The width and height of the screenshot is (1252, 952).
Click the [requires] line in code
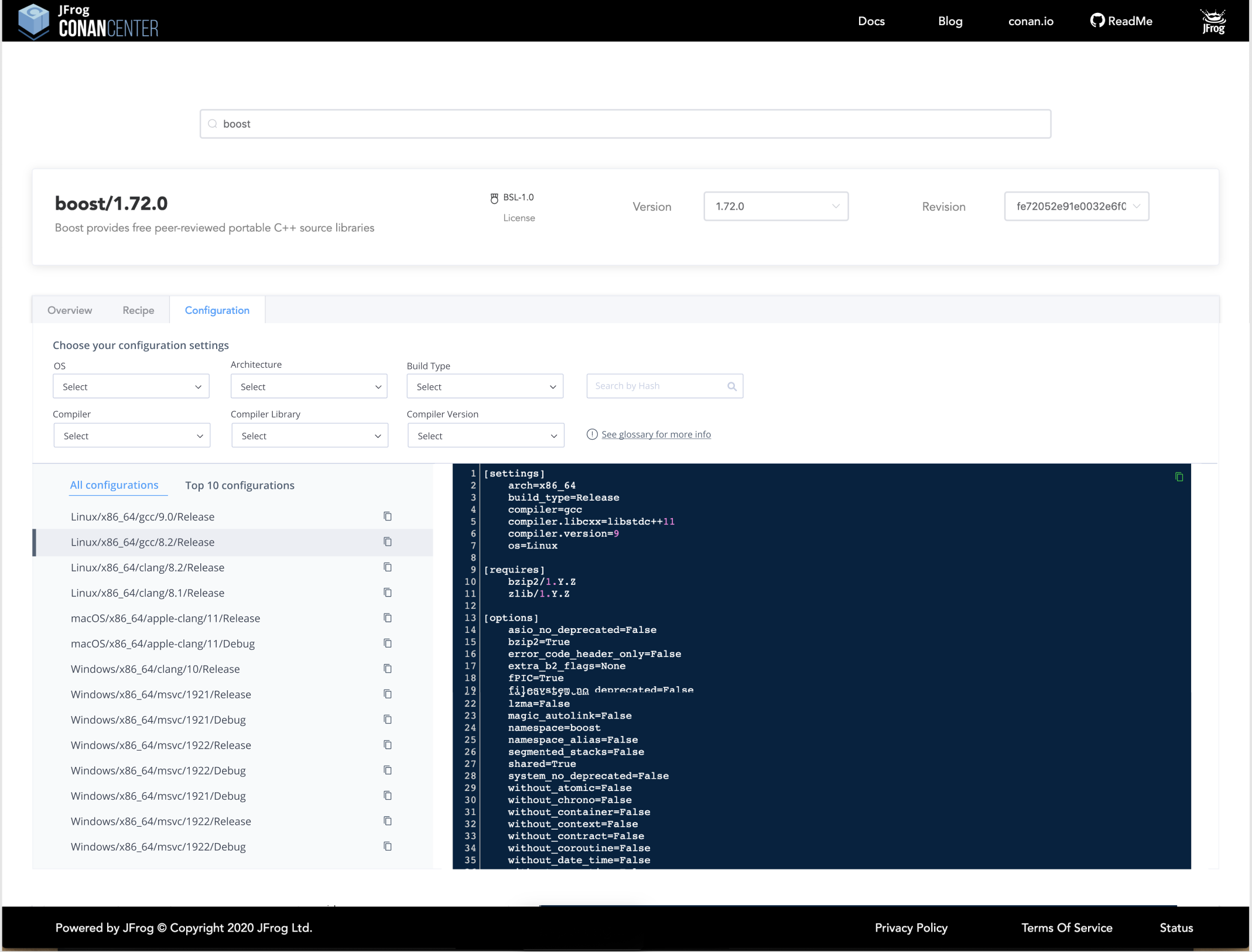point(514,569)
